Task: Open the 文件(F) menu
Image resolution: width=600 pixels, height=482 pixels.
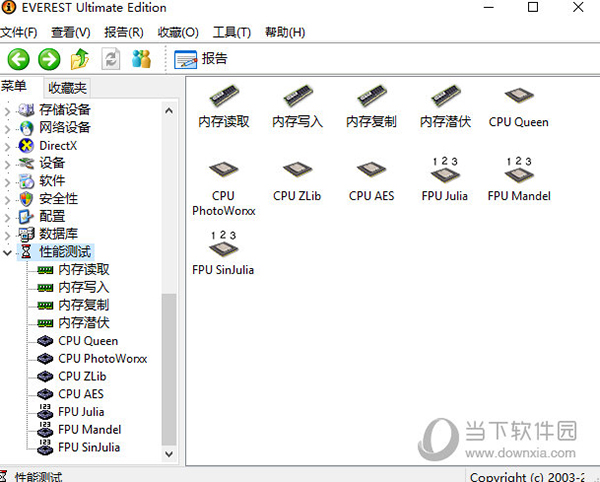Action: pyautogui.click(x=18, y=33)
